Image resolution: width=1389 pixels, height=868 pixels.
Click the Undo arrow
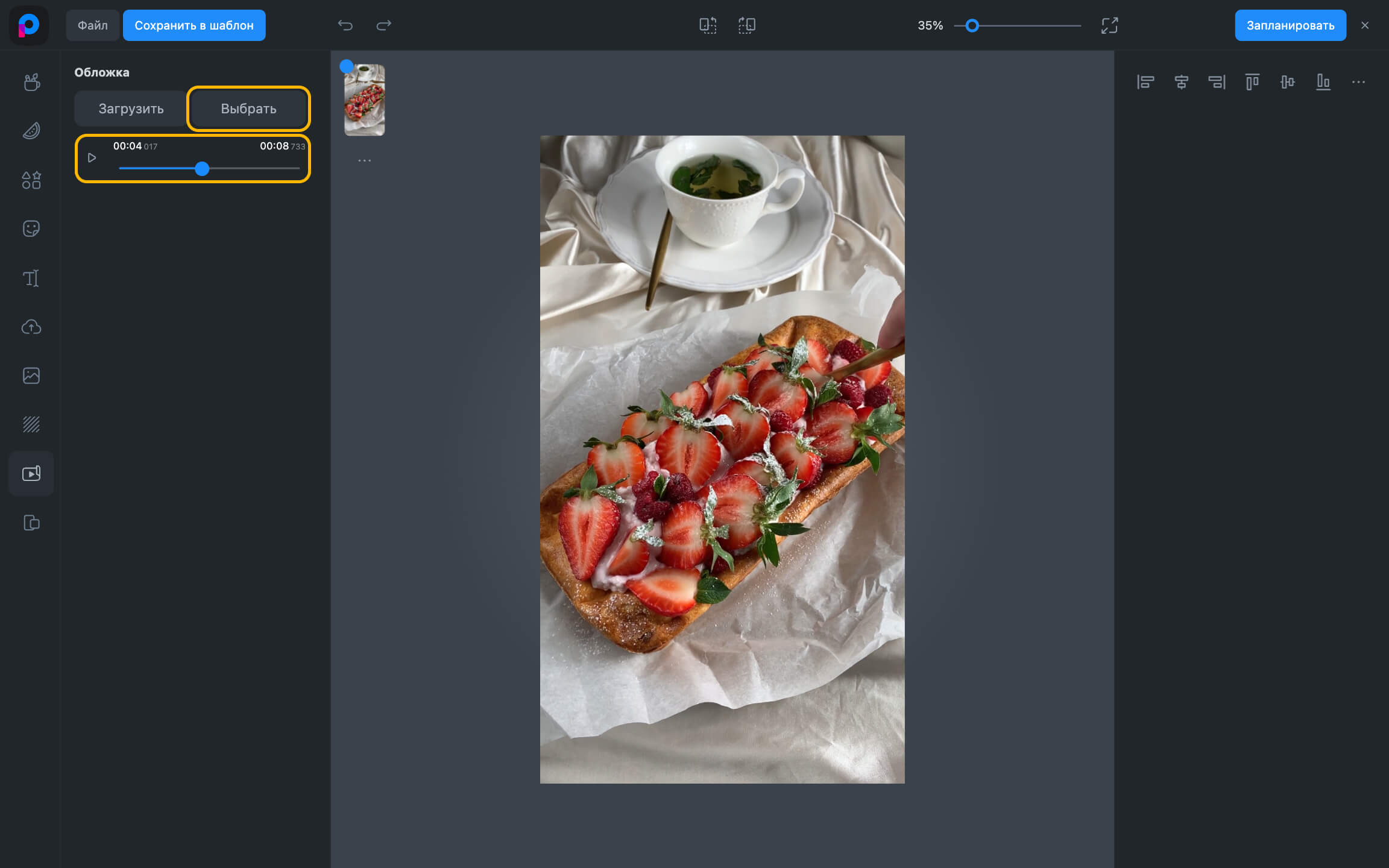click(x=345, y=25)
